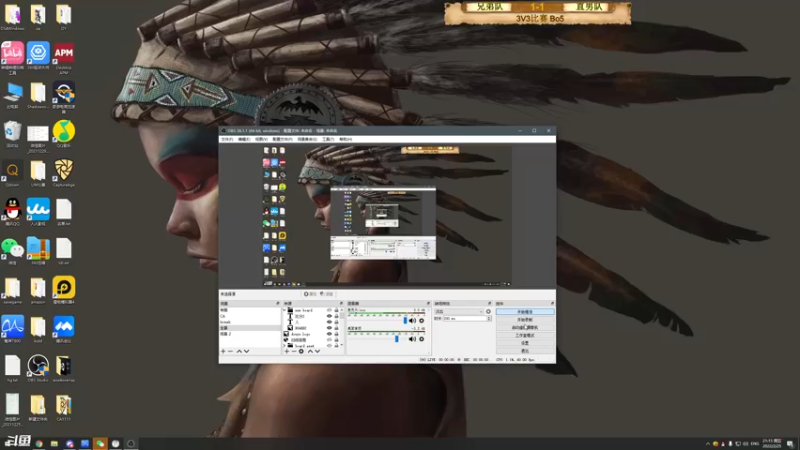This screenshot has height=450, width=800.
Task: Move selected source up
Action: pos(310,352)
